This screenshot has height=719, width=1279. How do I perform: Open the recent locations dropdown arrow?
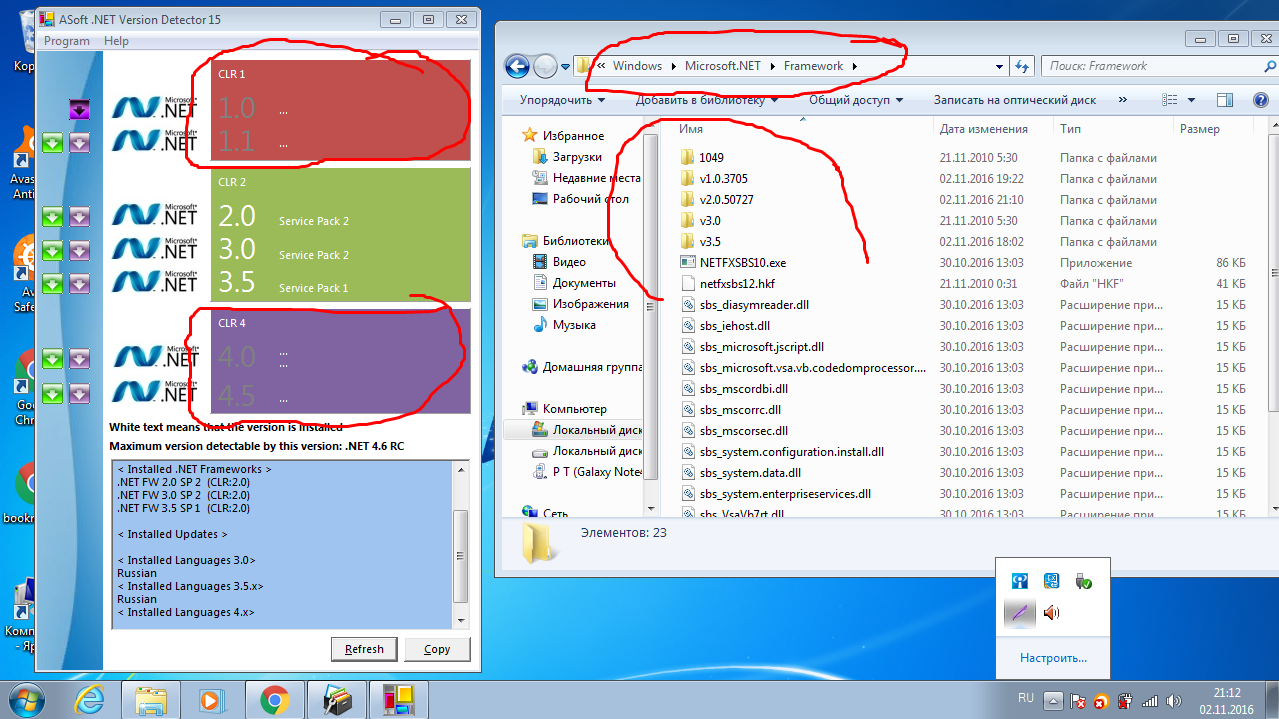tap(566, 67)
